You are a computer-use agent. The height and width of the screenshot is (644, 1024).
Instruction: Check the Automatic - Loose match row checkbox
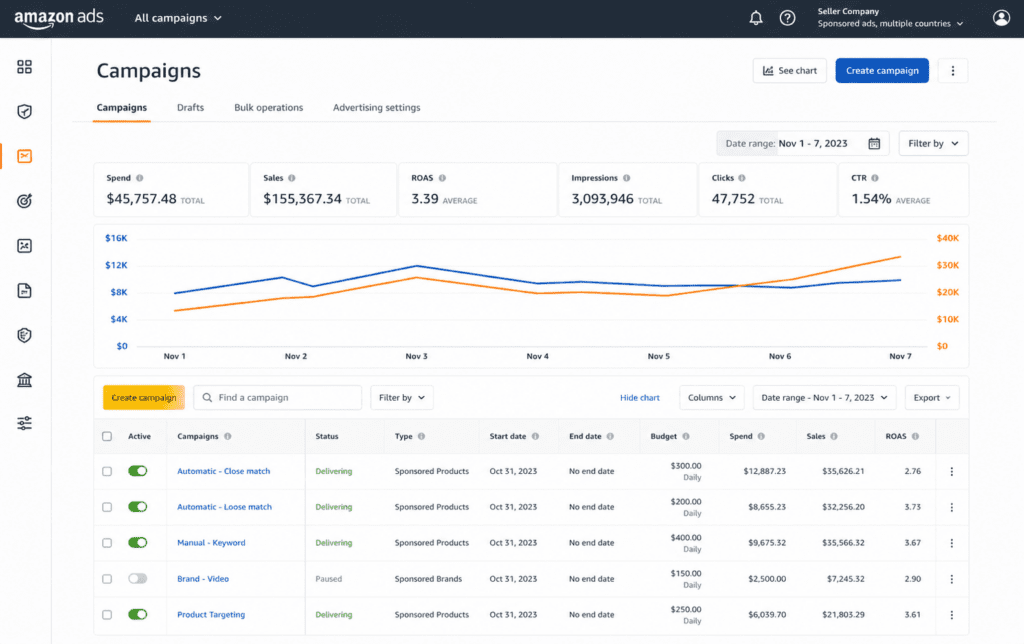(x=107, y=507)
